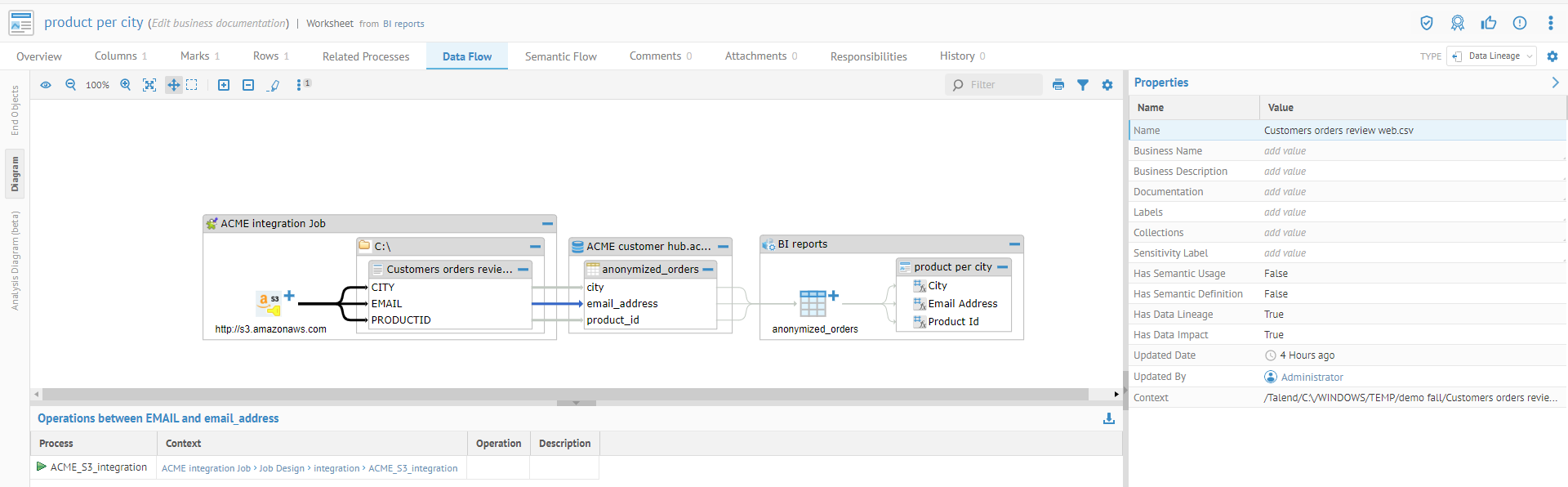Viewport: 1568px width, 487px height.
Task: Click the certification ribbon icon
Action: (x=1458, y=23)
